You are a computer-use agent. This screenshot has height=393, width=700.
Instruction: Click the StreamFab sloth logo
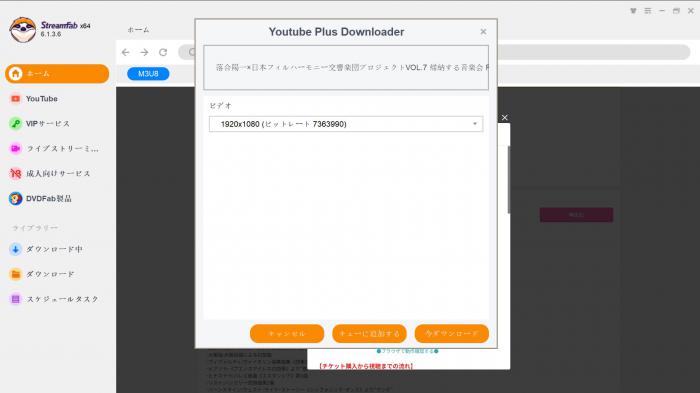tap(22, 29)
